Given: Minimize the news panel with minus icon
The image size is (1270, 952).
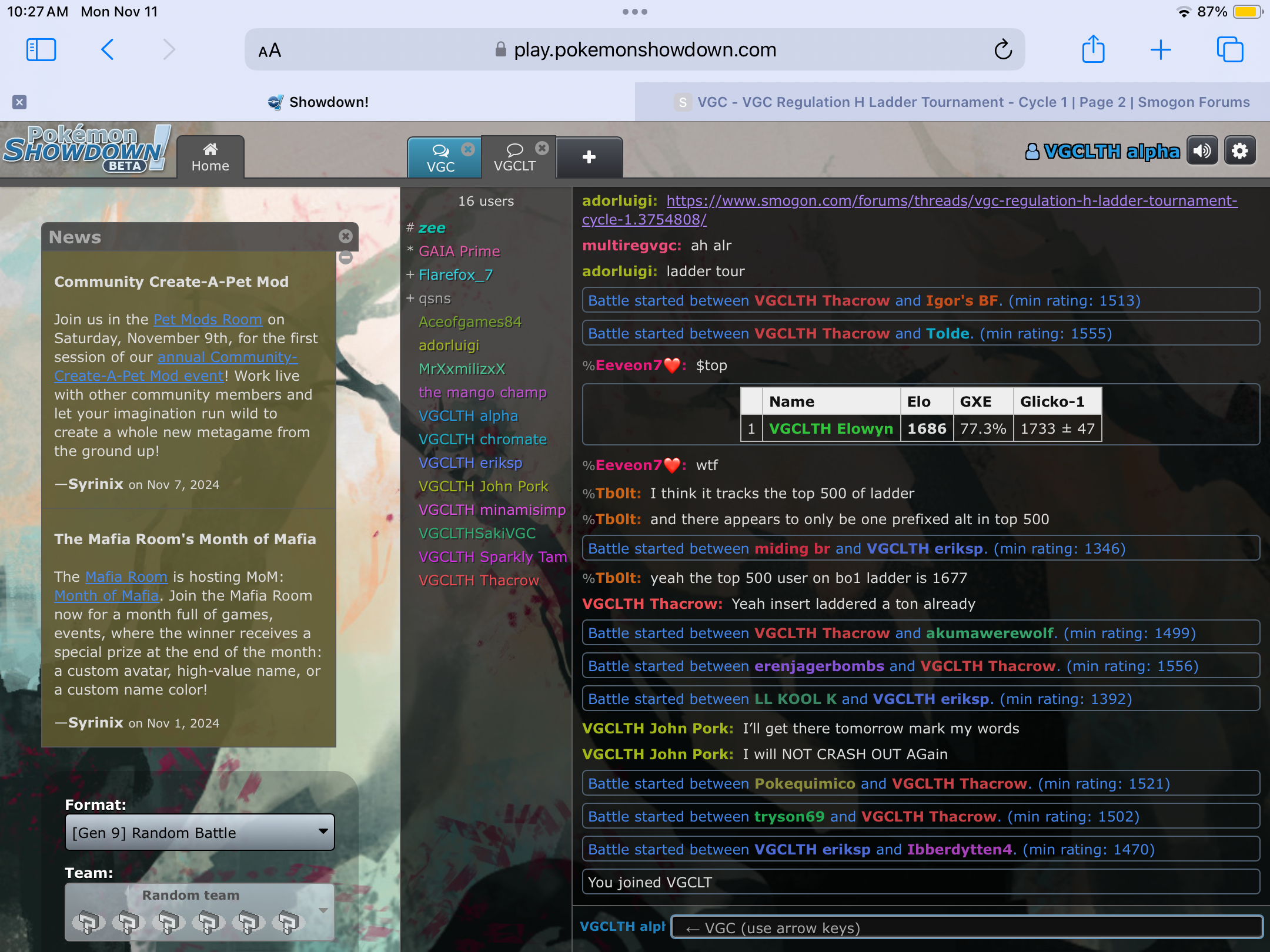Looking at the screenshot, I should pyautogui.click(x=346, y=257).
